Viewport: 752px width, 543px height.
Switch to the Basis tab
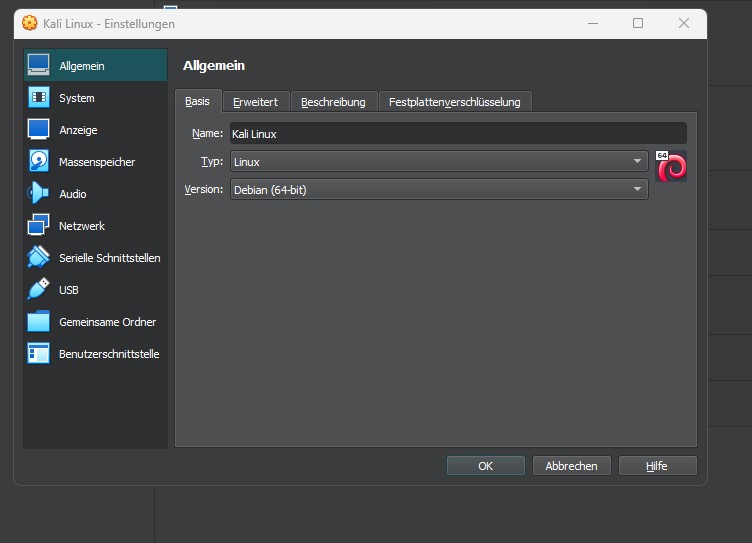(x=198, y=102)
